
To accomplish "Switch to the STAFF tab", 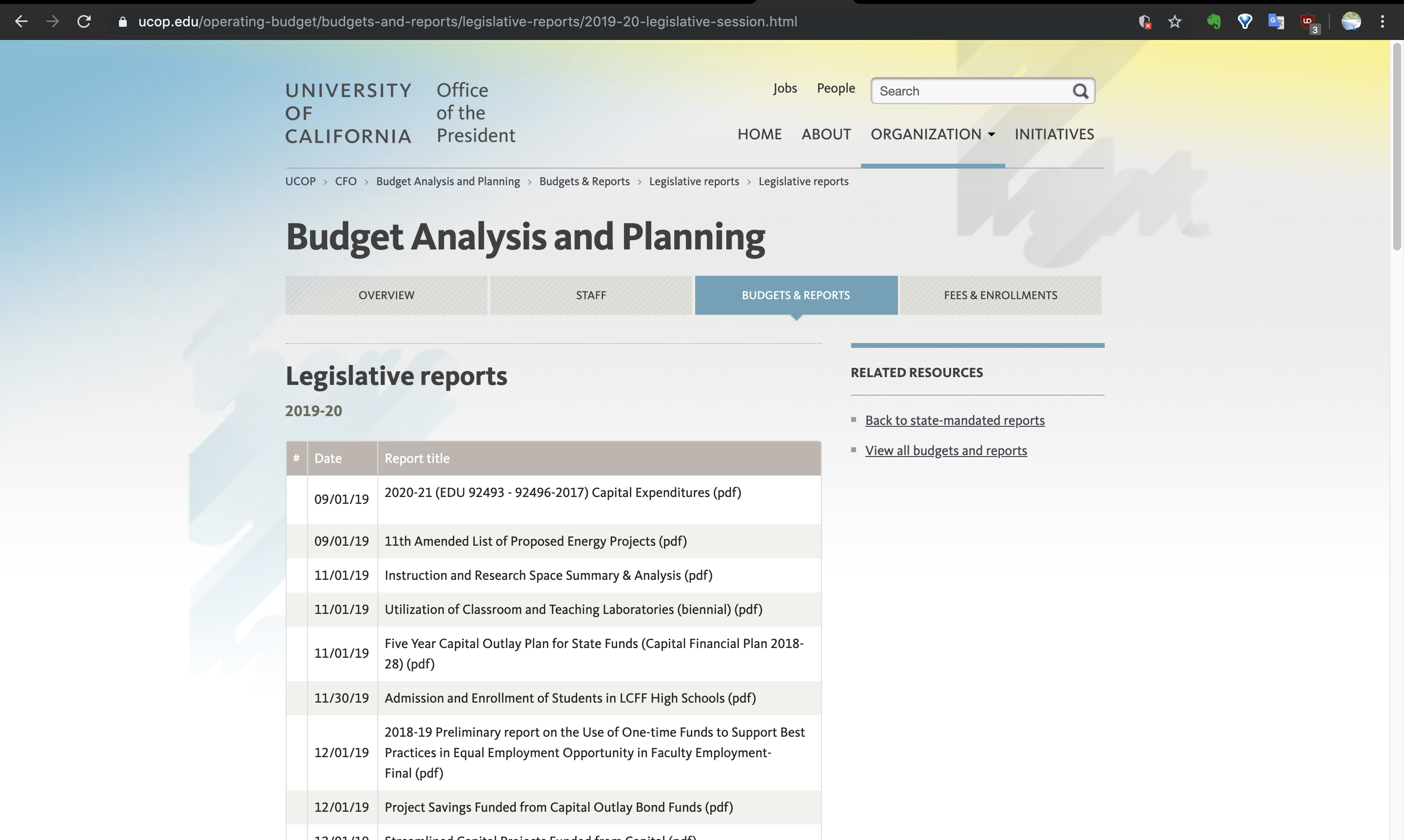I will pyautogui.click(x=591, y=295).
